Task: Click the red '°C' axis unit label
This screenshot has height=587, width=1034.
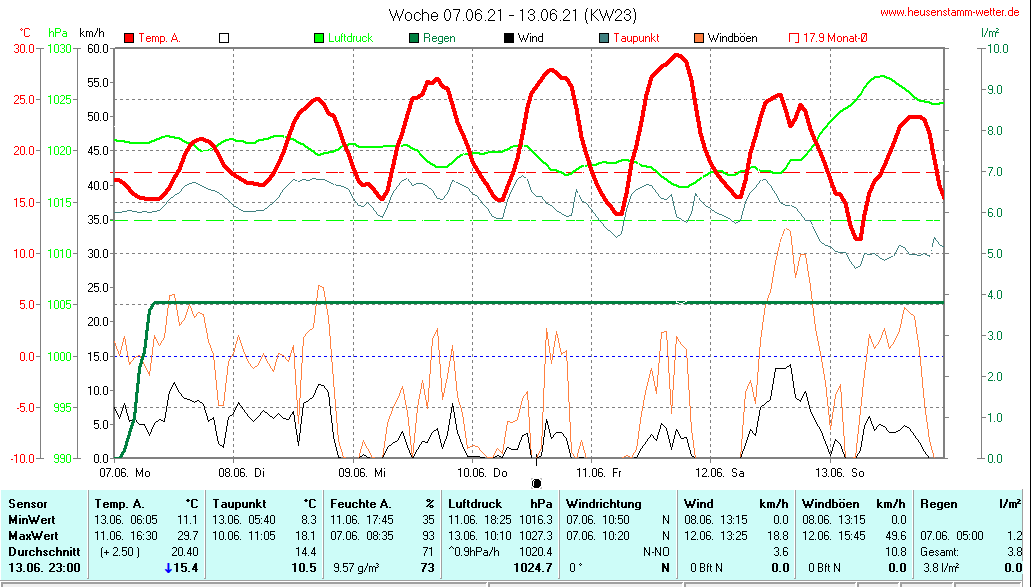Action: pyautogui.click(x=24, y=33)
